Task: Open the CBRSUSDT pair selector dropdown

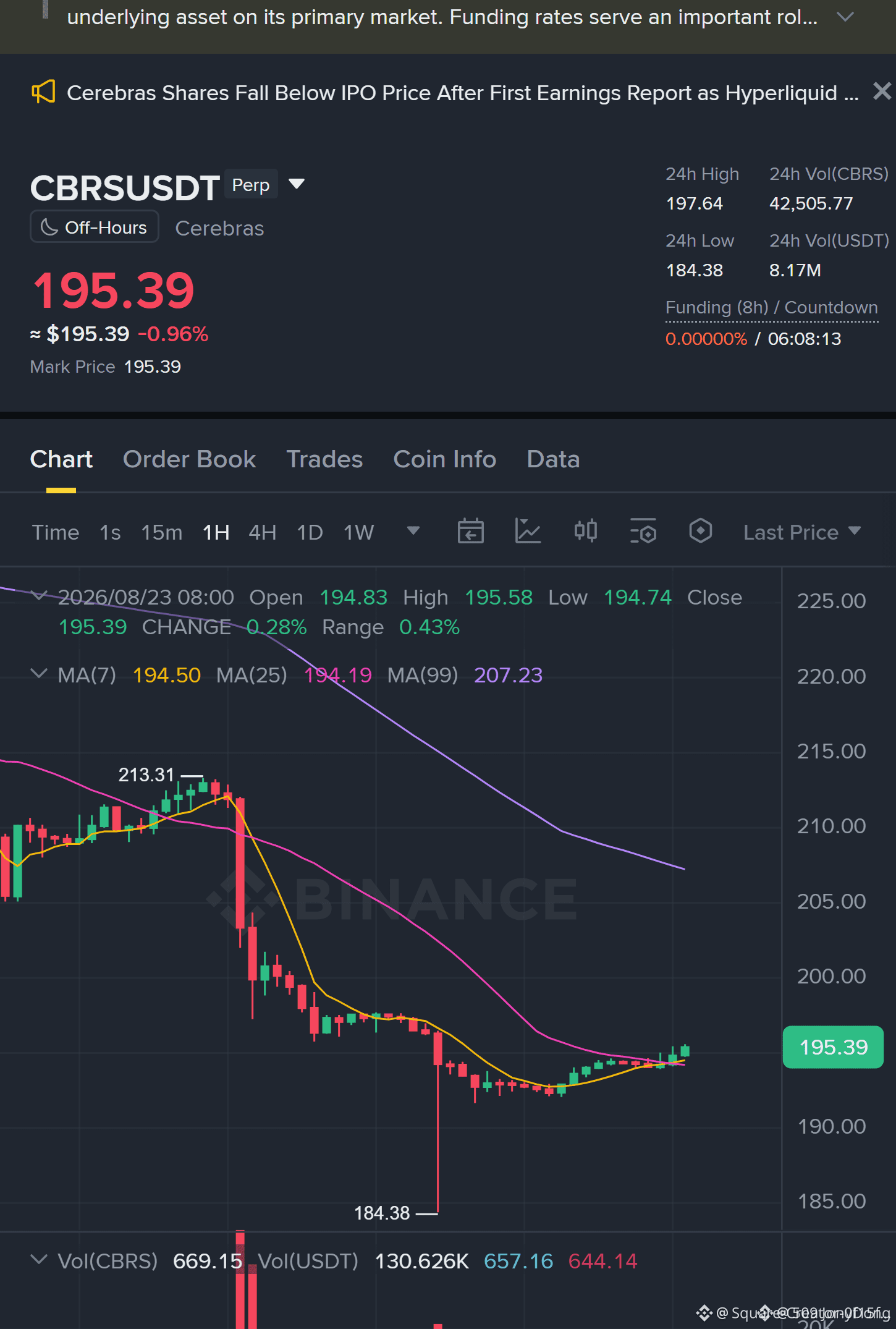Action: pyautogui.click(x=297, y=184)
